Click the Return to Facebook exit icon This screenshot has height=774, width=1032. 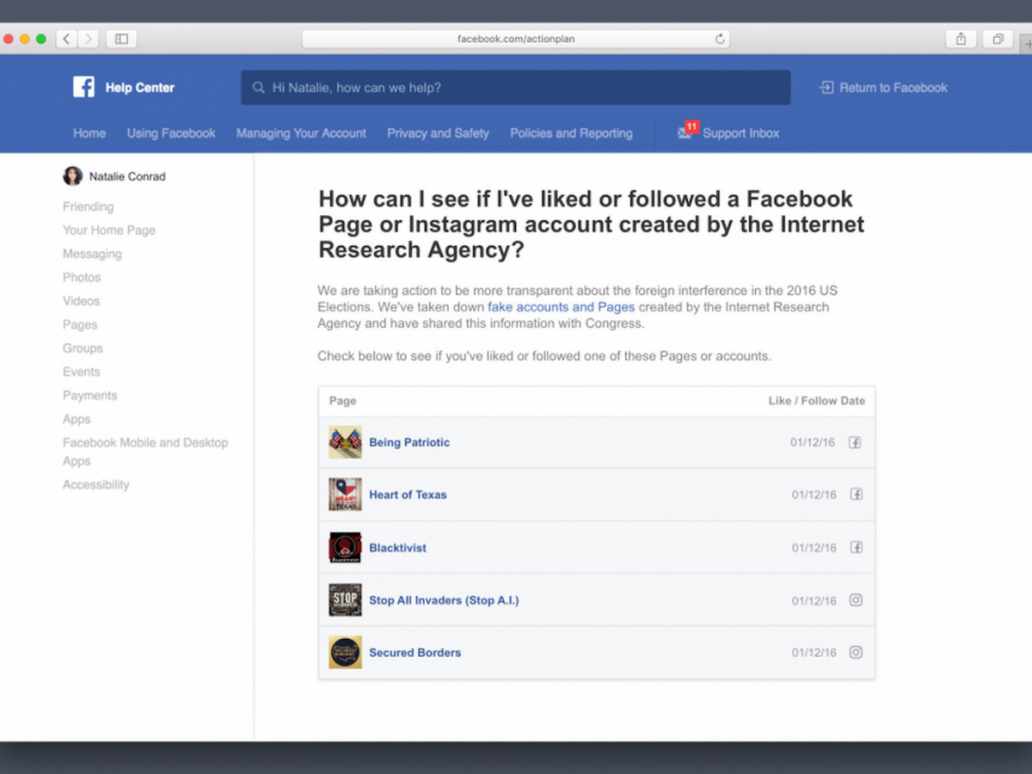point(827,88)
